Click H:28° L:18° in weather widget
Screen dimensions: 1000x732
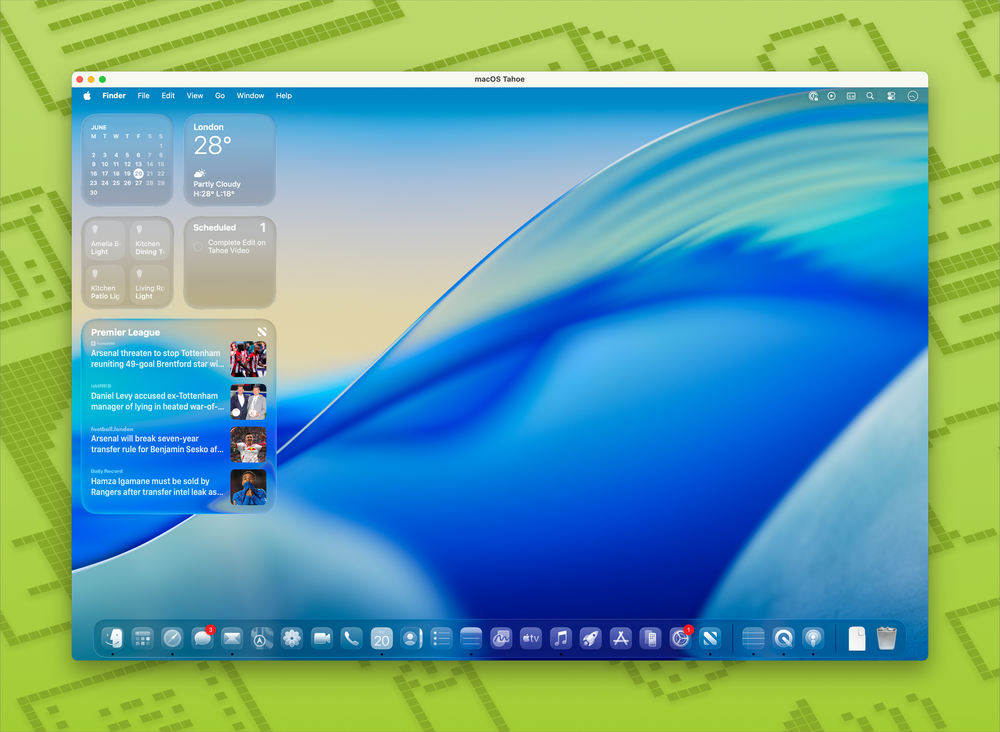pyautogui.click(x=214, y=193)
